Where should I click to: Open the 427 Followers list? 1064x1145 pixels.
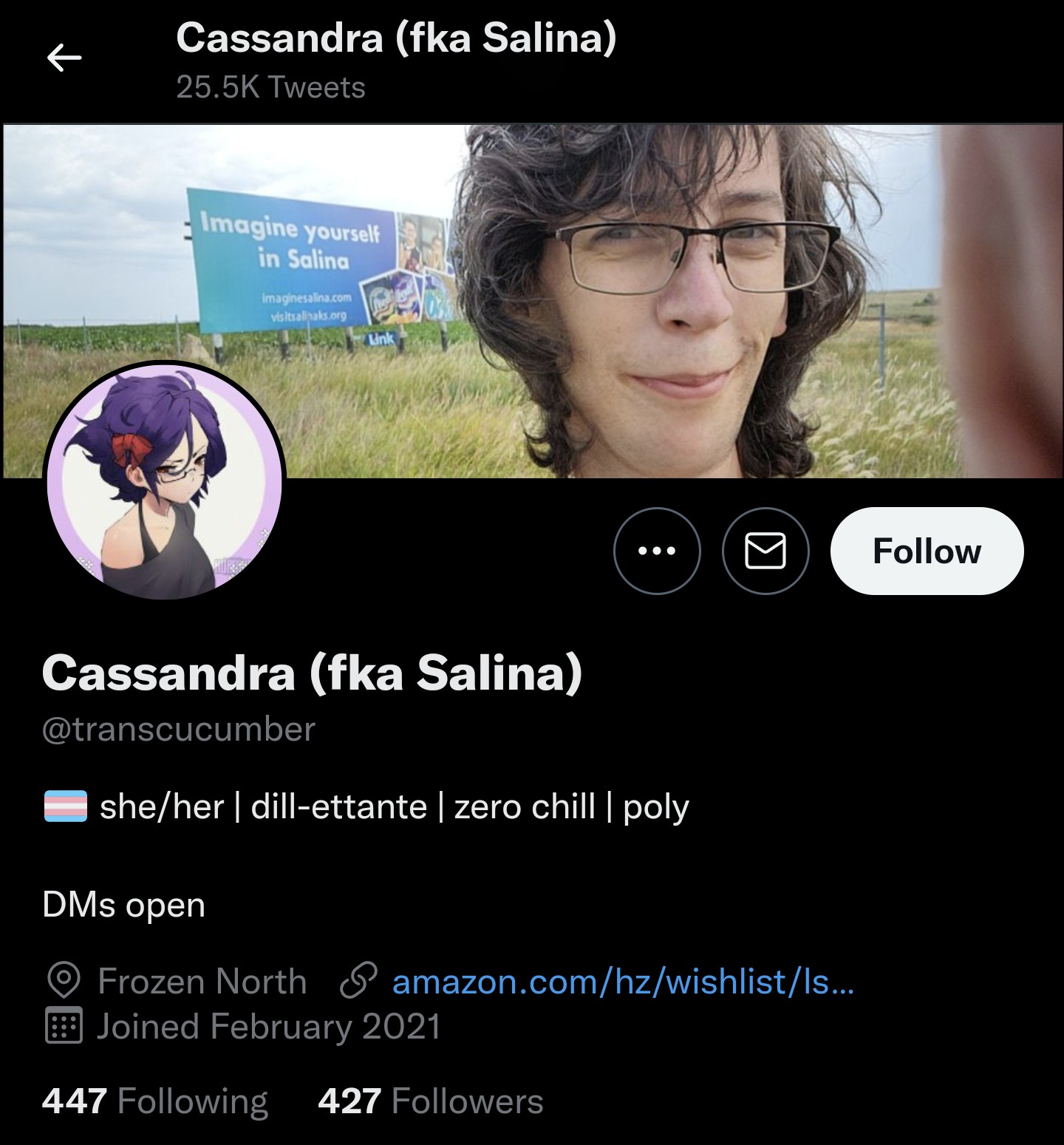click(431, 1101)
